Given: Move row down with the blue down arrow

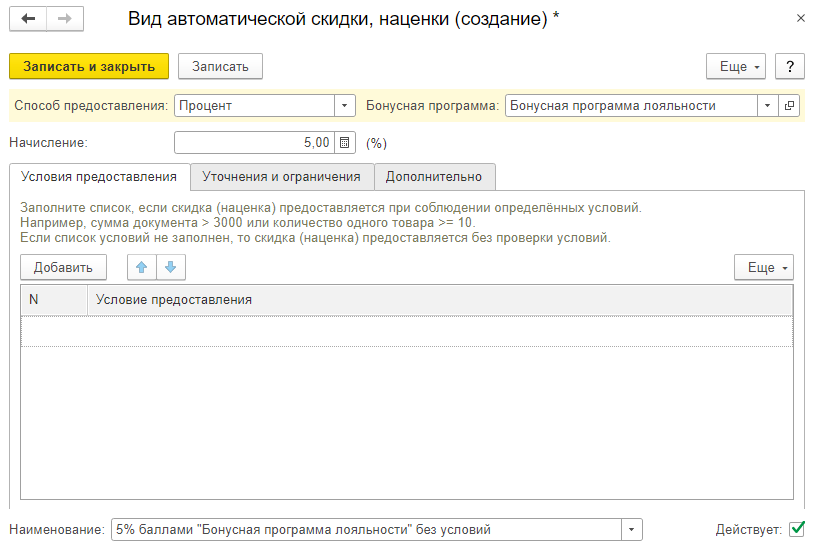Looking at the screenshot, I should click(171, 268).
